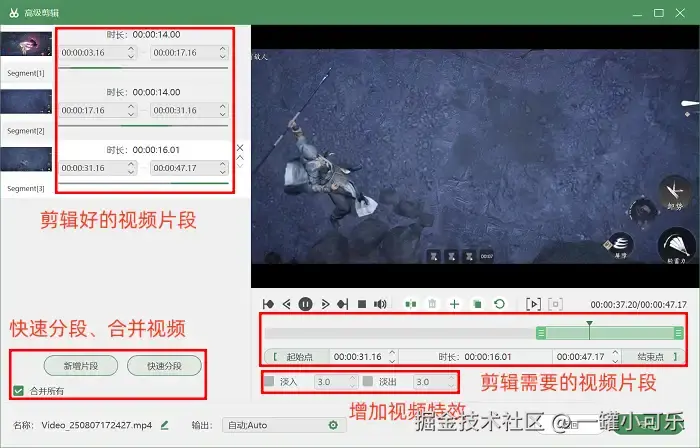Viewport: 700px width, 448px height.
Task: Click the 新增片段 button
Action: click(x=81, y=366)
